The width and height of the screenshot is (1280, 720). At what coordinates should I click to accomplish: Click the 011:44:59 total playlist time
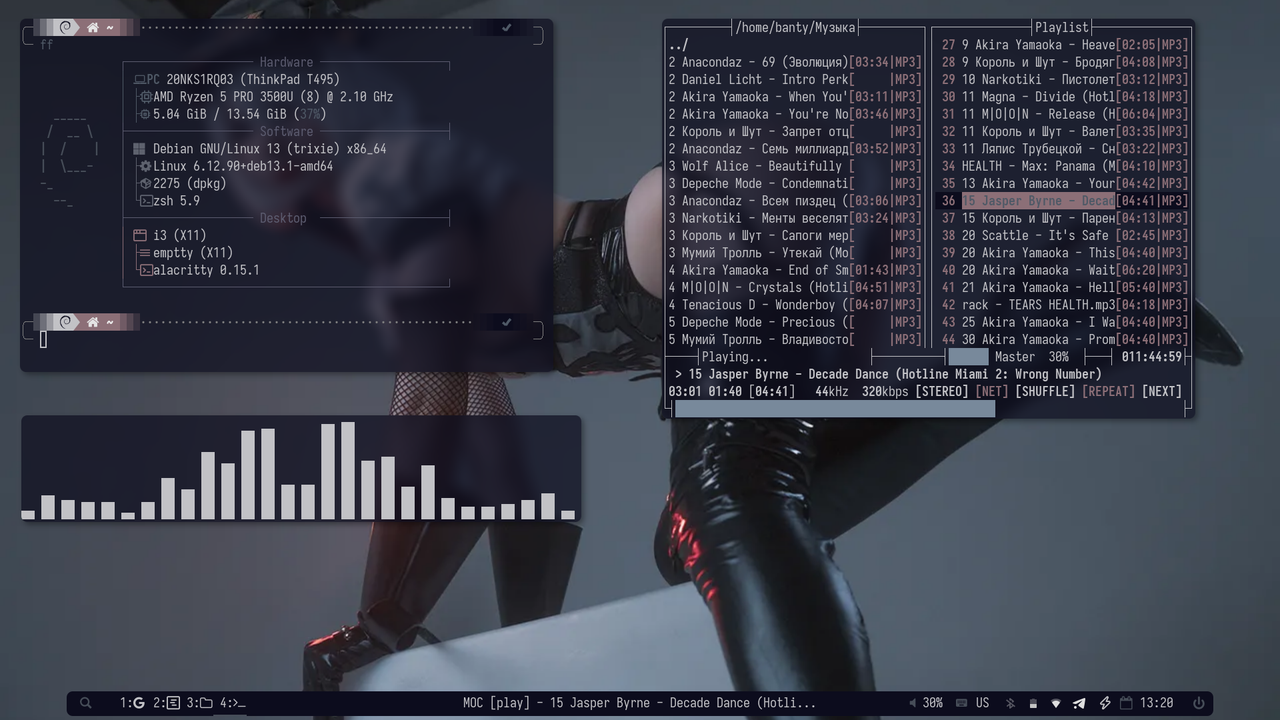pos(1151,356)
